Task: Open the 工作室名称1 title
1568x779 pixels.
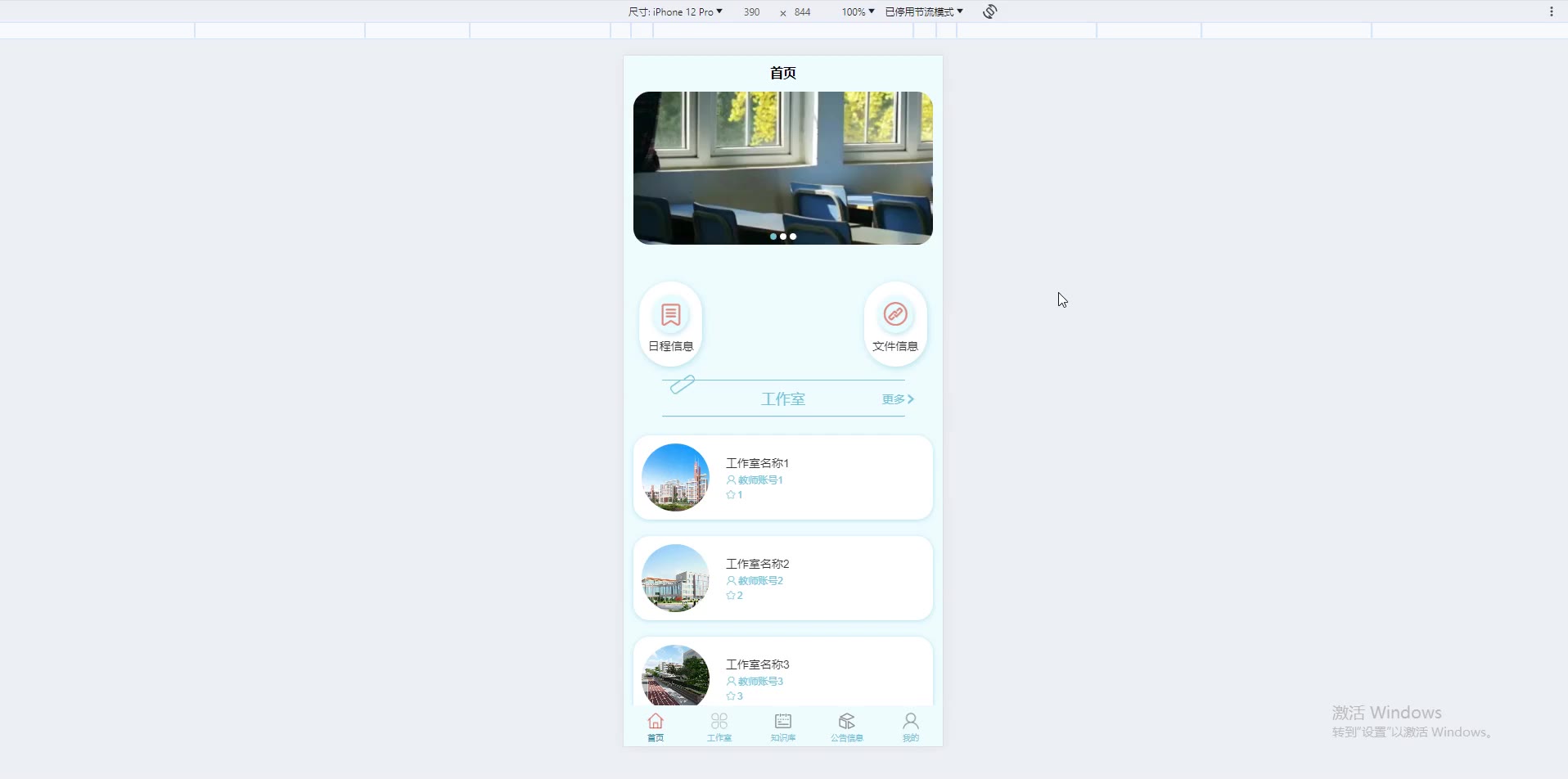Action: click(x=757, y=463)
